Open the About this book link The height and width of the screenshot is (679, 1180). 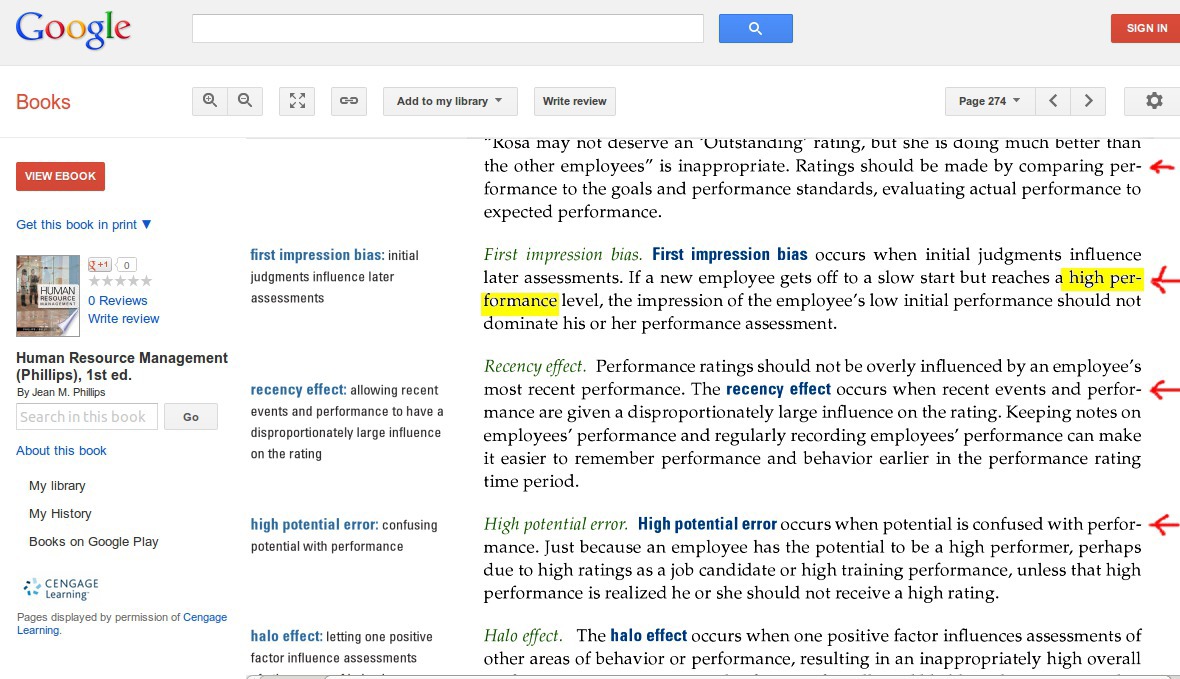(61, 451)
